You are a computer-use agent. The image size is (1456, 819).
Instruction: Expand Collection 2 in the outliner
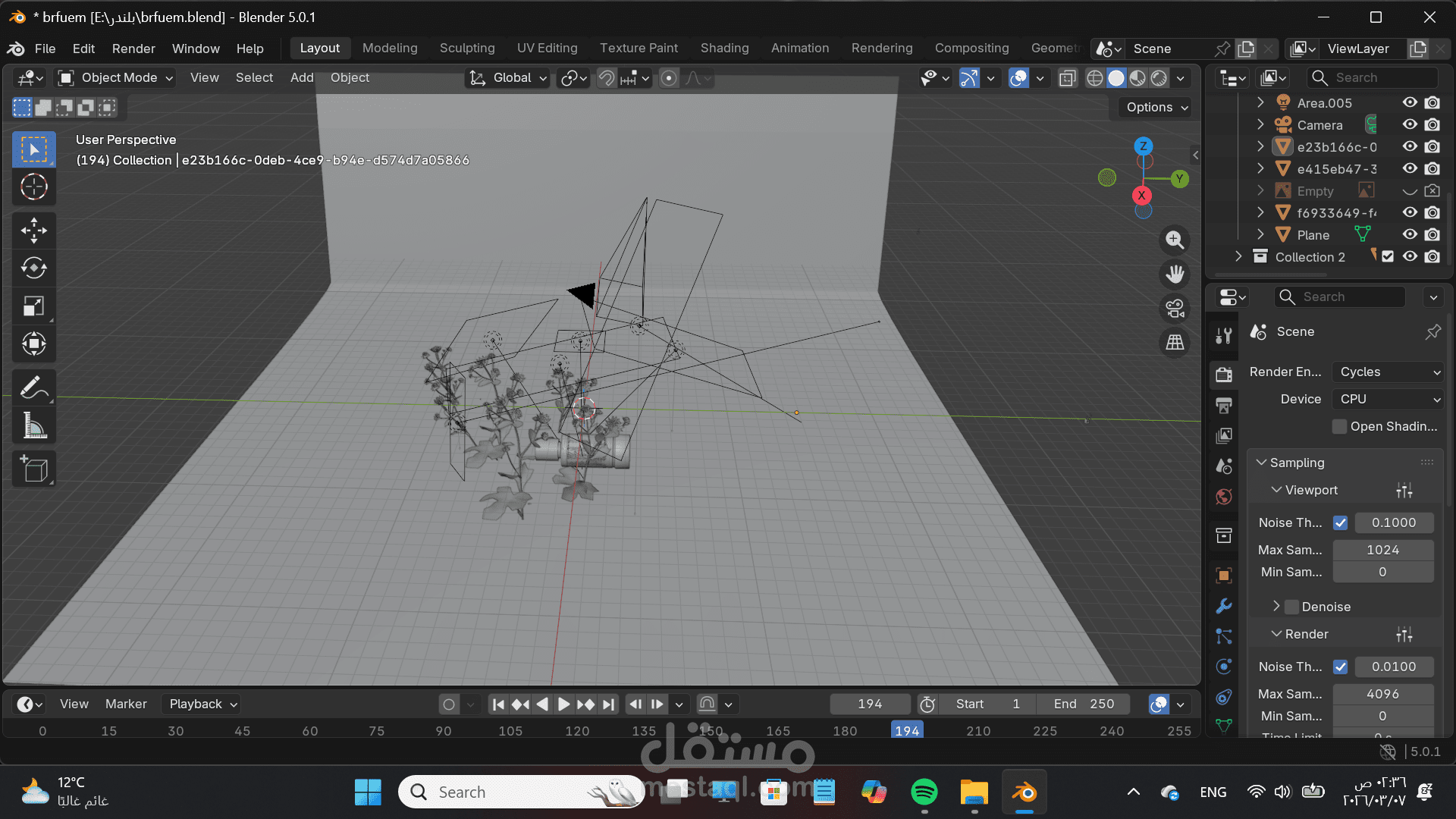(x=1238, y=257)
